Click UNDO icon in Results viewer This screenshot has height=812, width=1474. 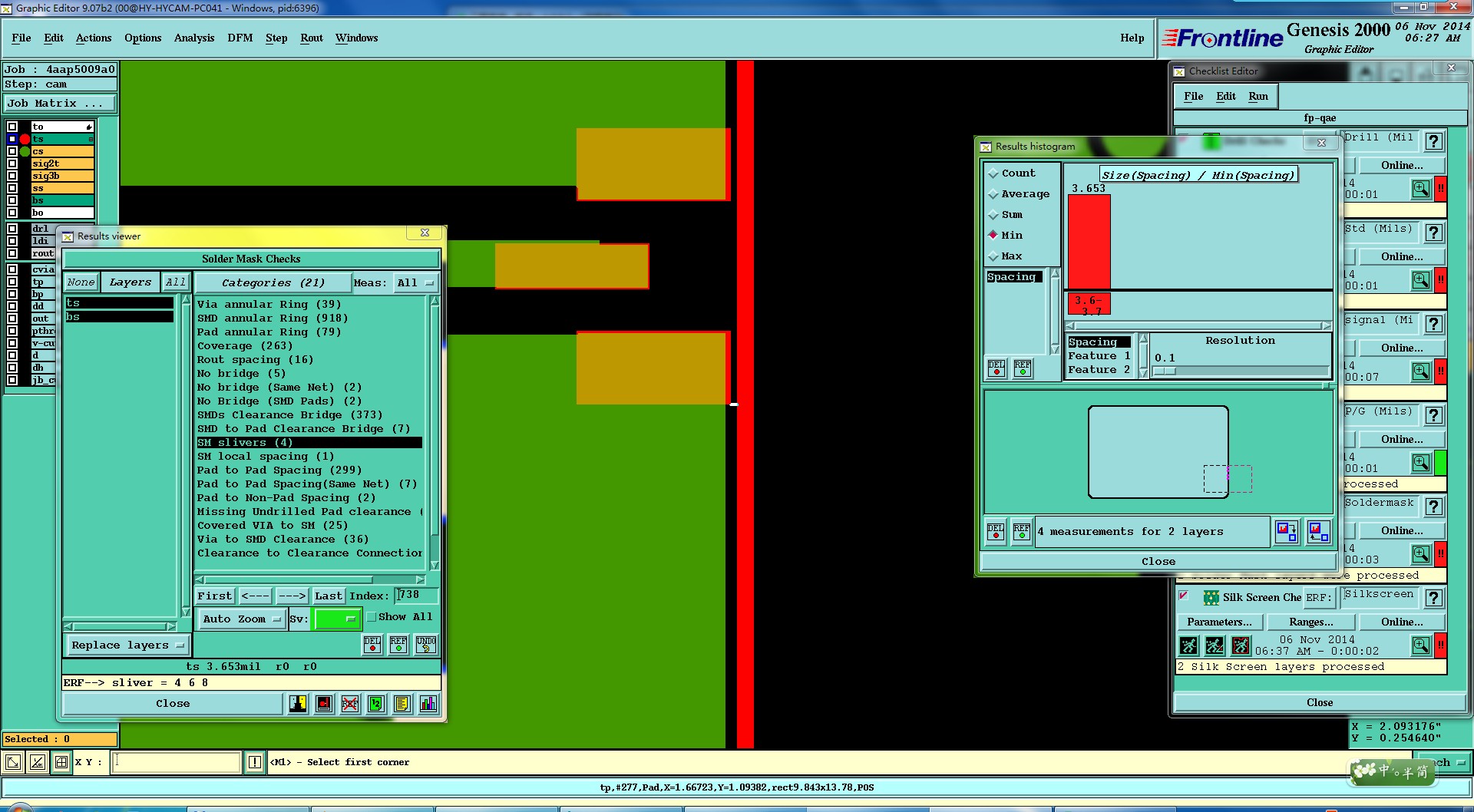click(x=426, y=645)
